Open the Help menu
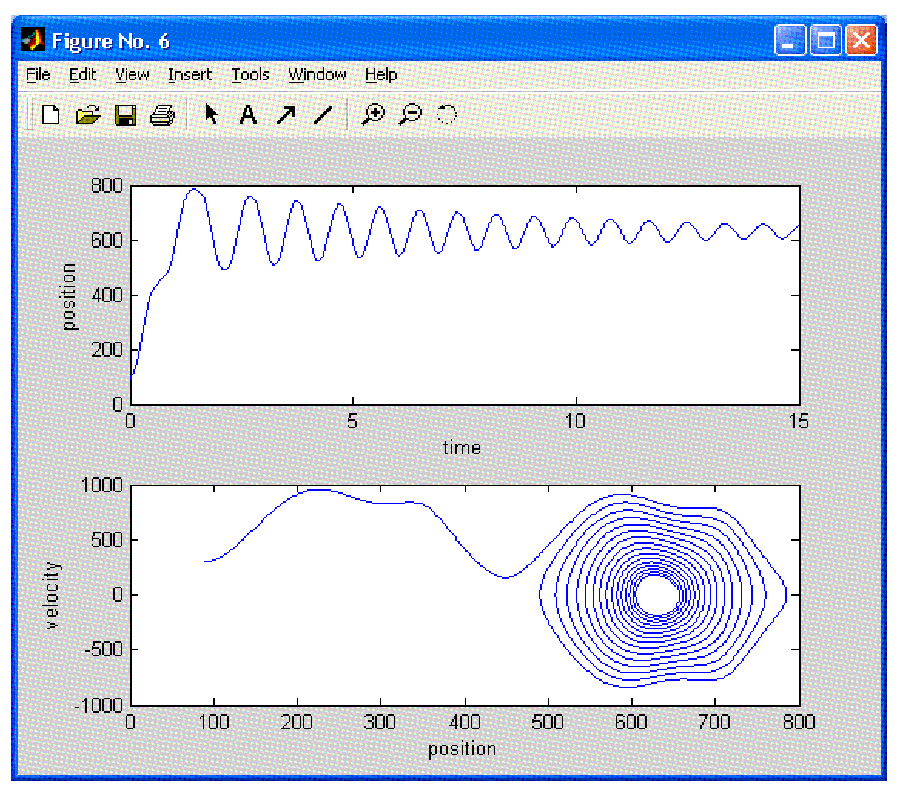900x787 pixels. pos(381,75)
